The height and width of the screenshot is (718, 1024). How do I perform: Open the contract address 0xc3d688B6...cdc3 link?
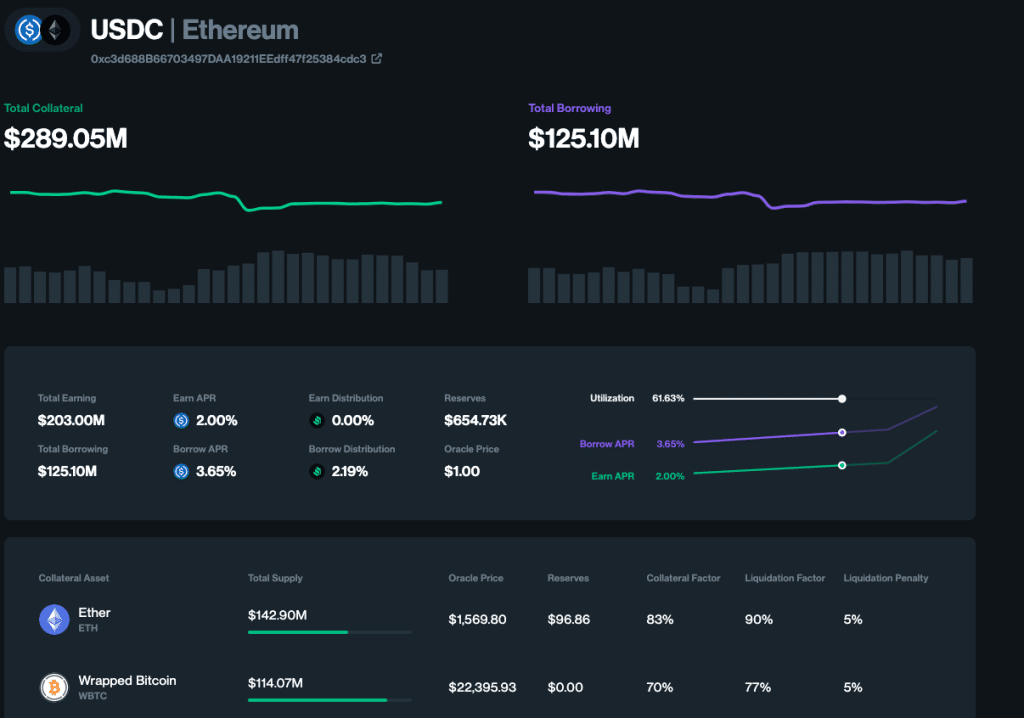click(x=229, y=59)
